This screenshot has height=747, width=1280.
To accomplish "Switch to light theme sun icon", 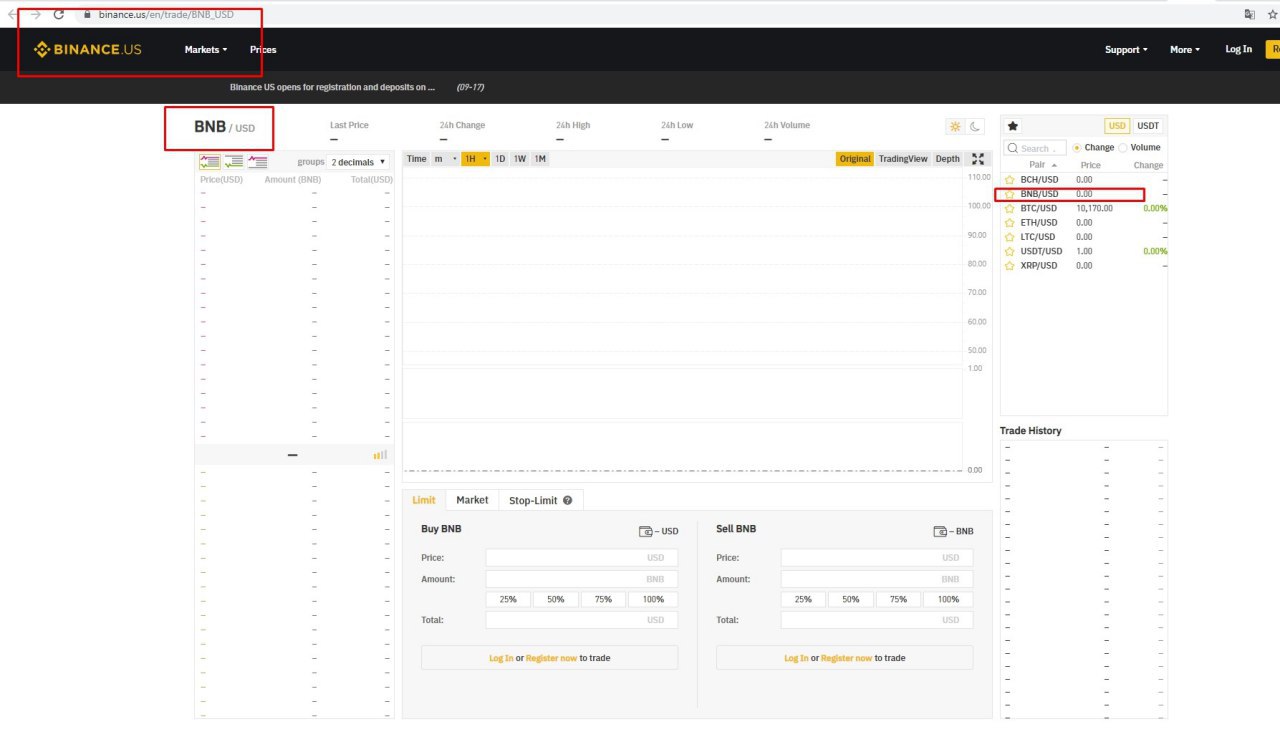I will pyautogui.click(x=955, y=126).
